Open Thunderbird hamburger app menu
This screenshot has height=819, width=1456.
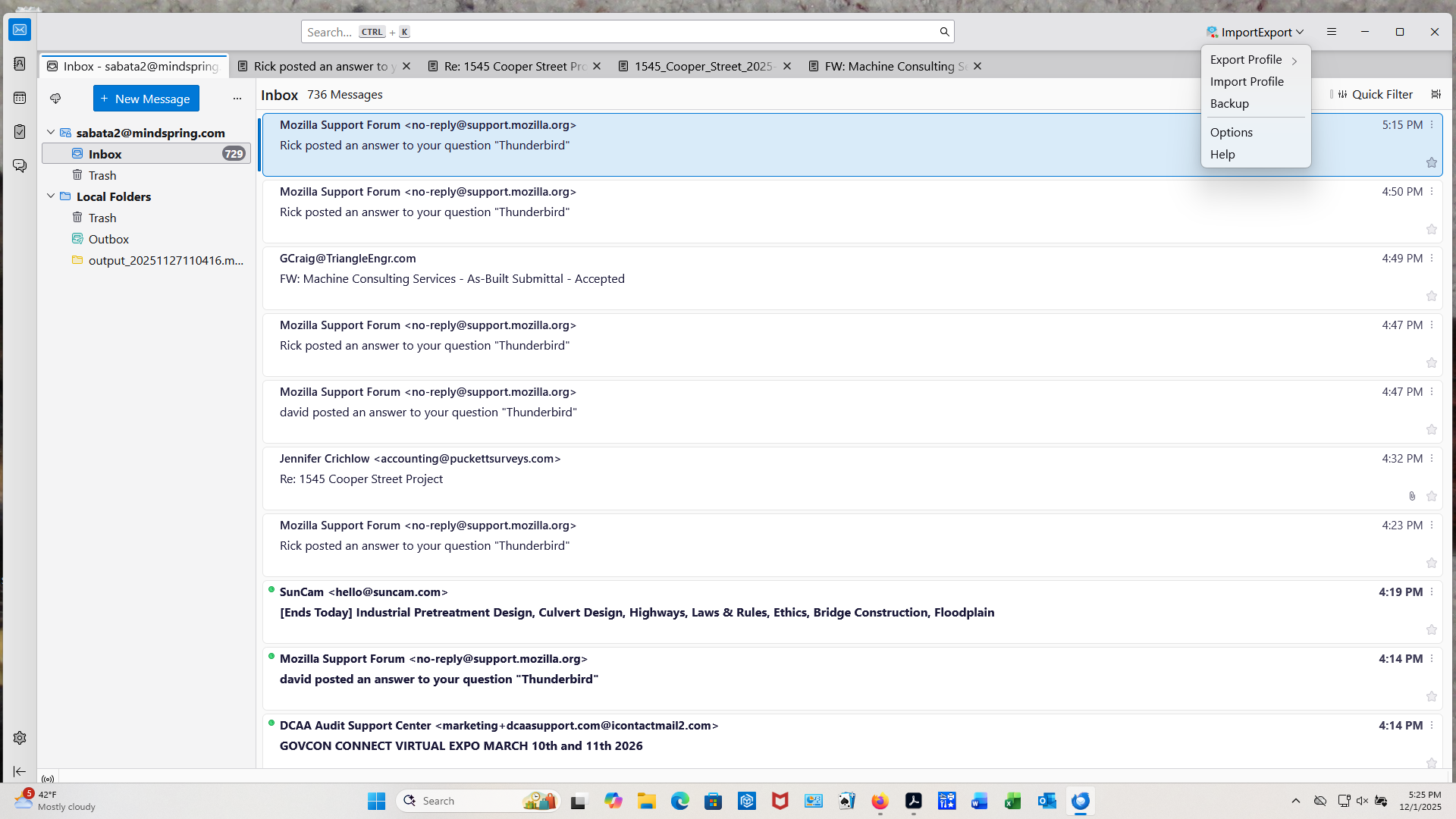point(1331,32)
